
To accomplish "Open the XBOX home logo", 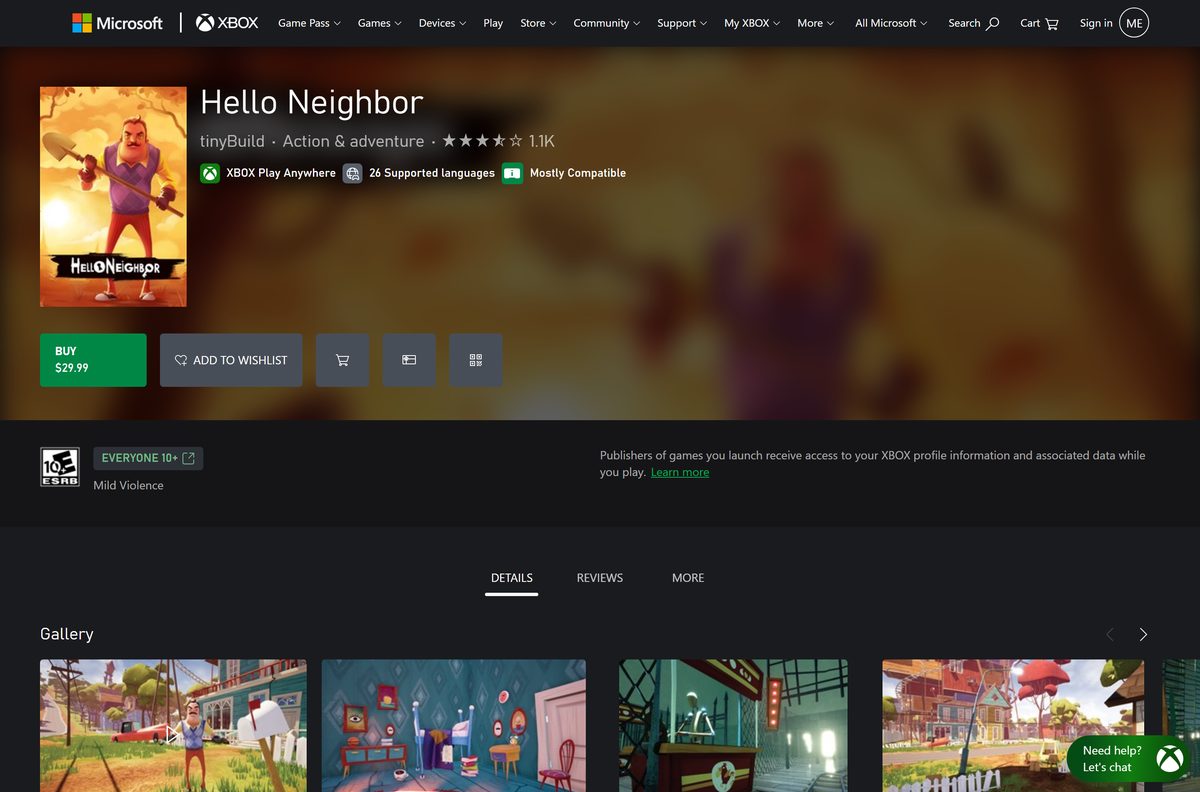I will click(x=227, y=23).
